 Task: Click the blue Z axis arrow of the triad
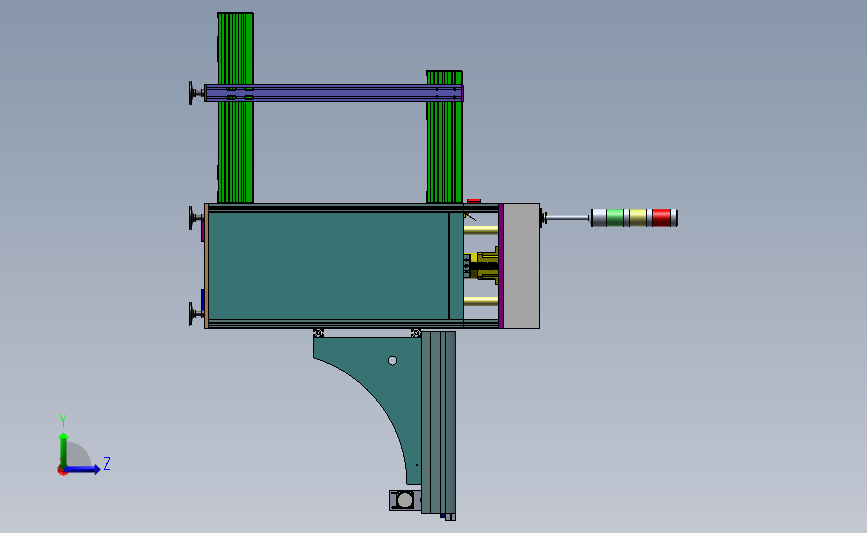point(82,469)
